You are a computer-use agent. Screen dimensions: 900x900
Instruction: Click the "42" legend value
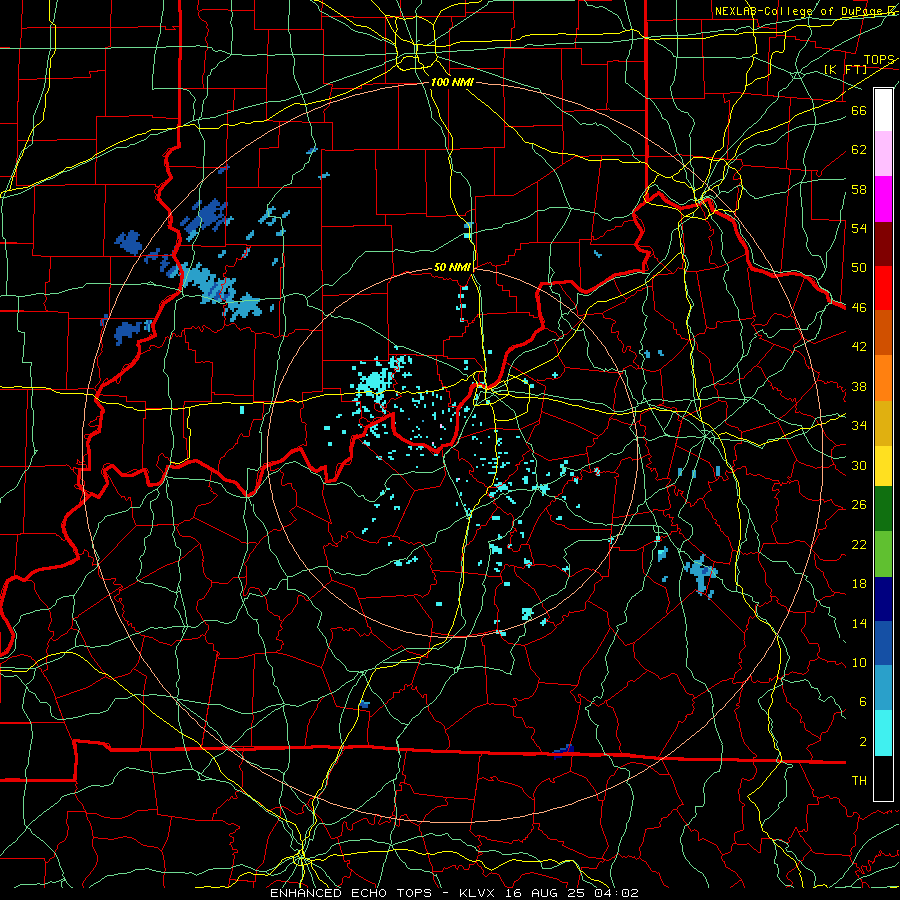coord(859,347)
